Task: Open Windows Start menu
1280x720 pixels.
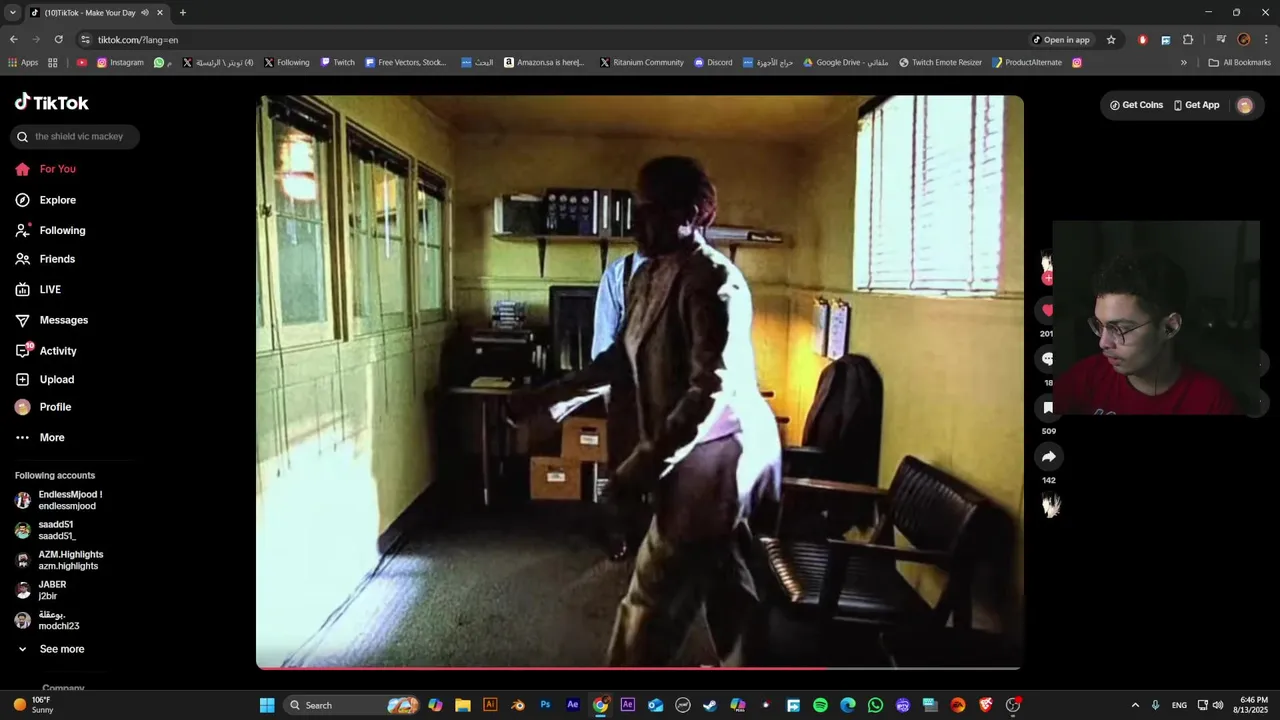Action: [267, 705]
